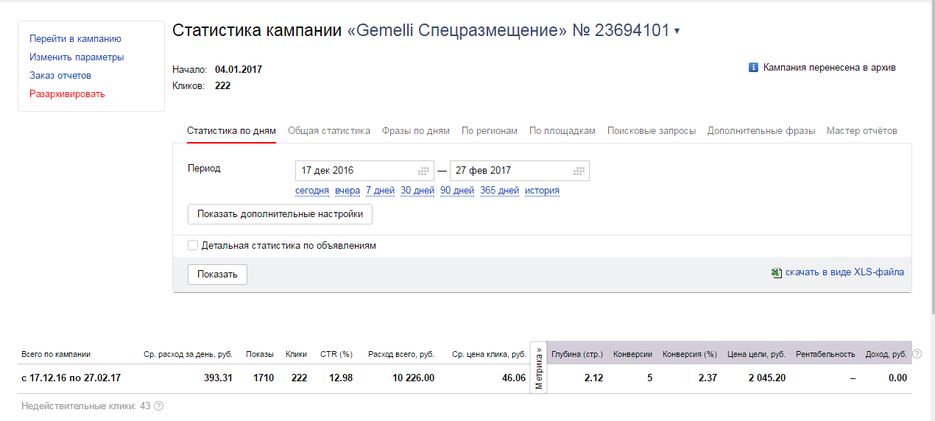Switch to Общая статистика tab
This screenshot has width=935, height=421.
[x=329, y=131]
